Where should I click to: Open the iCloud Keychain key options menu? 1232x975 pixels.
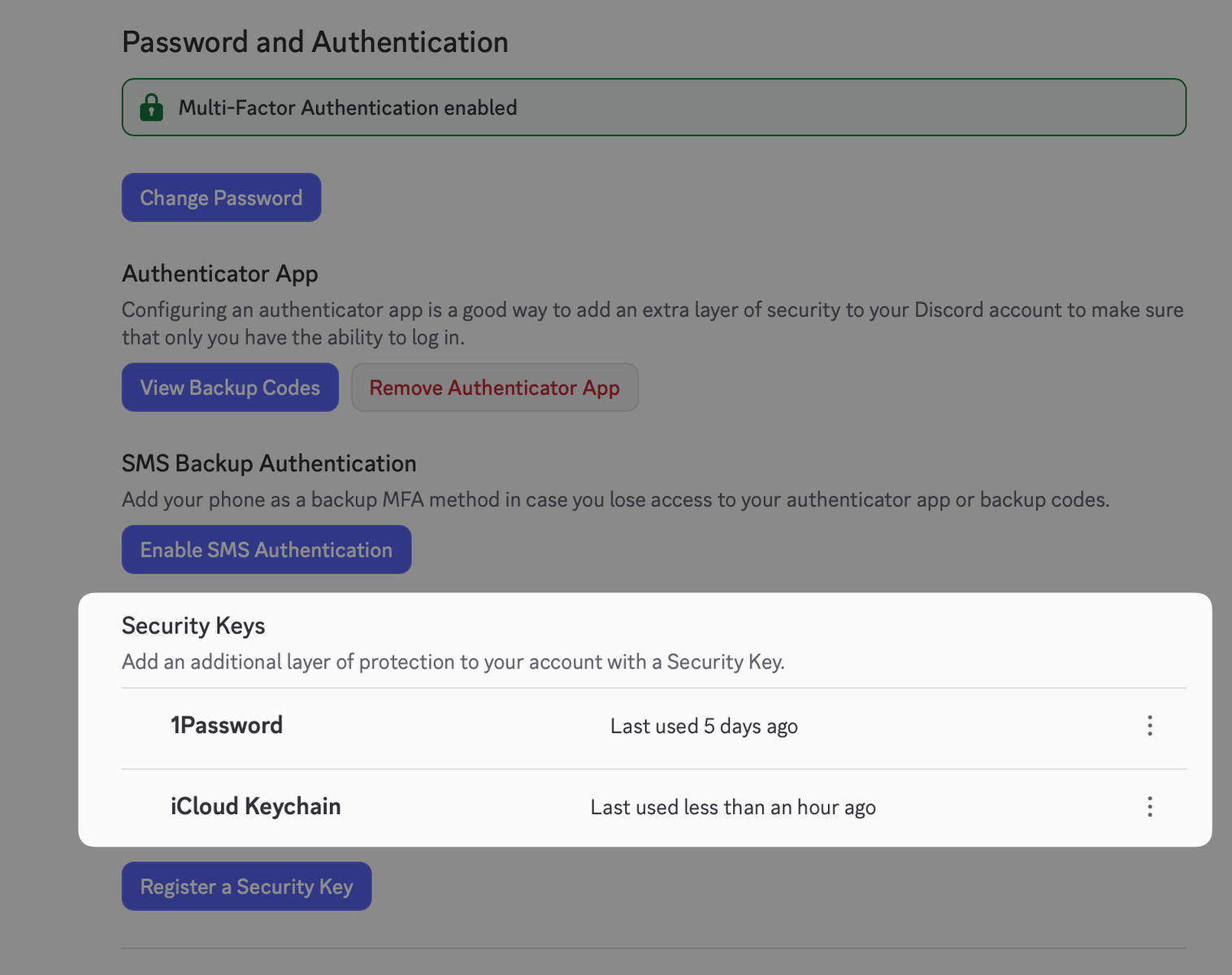coord(1149,807)
